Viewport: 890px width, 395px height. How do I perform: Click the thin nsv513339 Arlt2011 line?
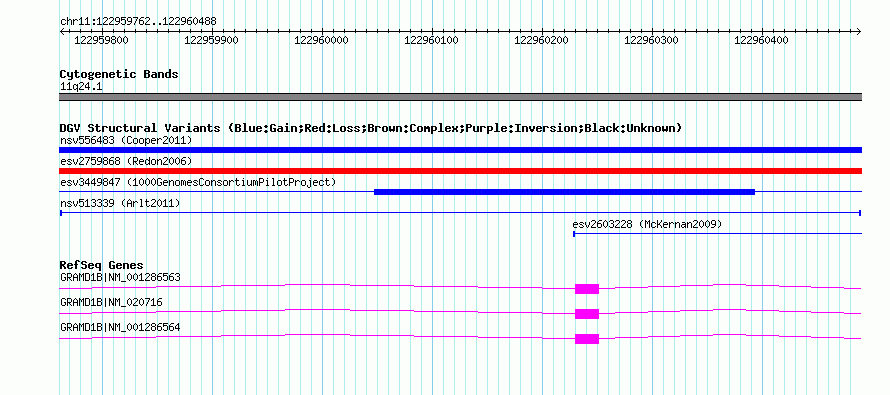click(x=460, y=213)
